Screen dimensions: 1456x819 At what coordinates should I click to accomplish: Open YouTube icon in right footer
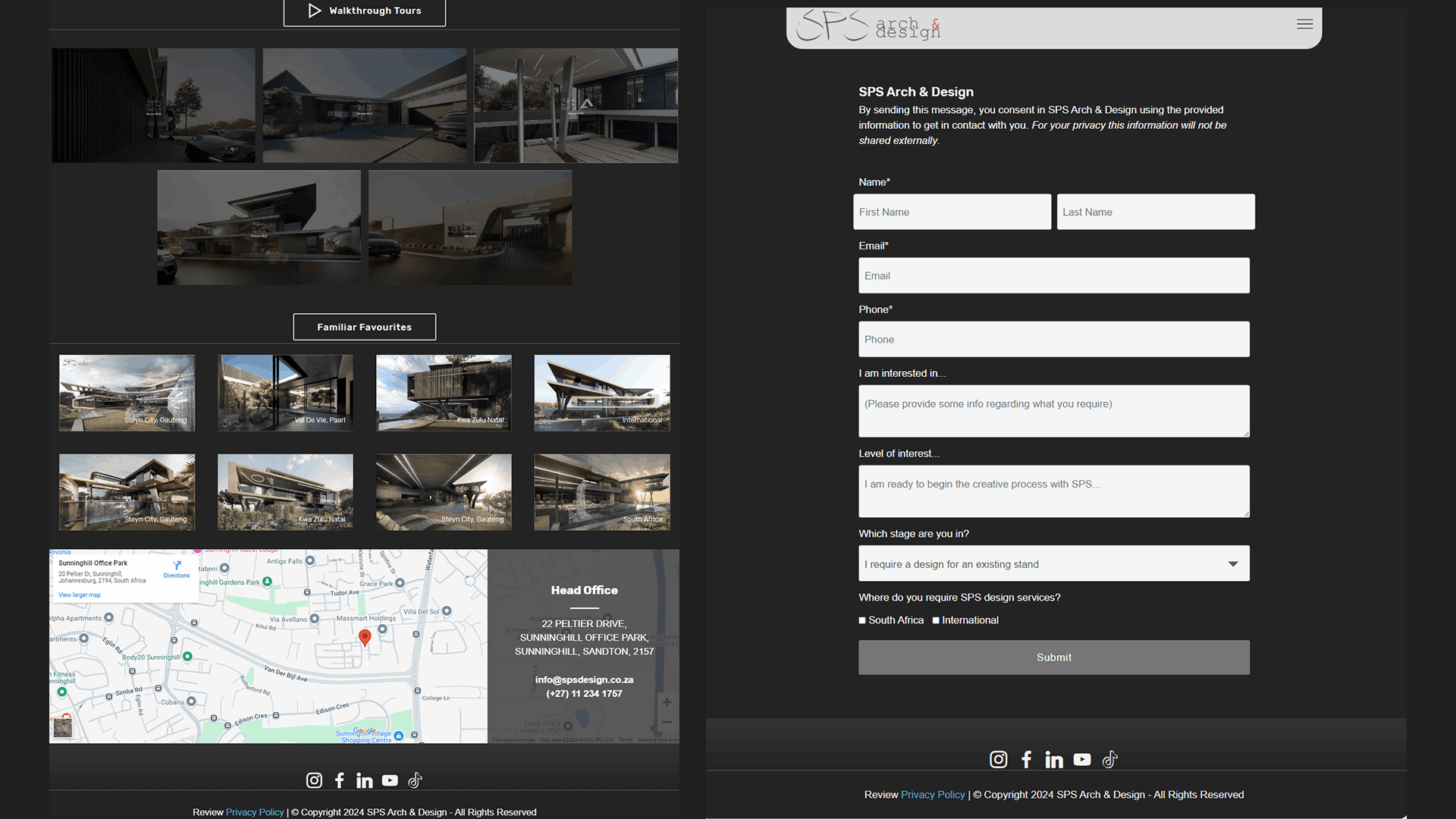[1082, 759]
